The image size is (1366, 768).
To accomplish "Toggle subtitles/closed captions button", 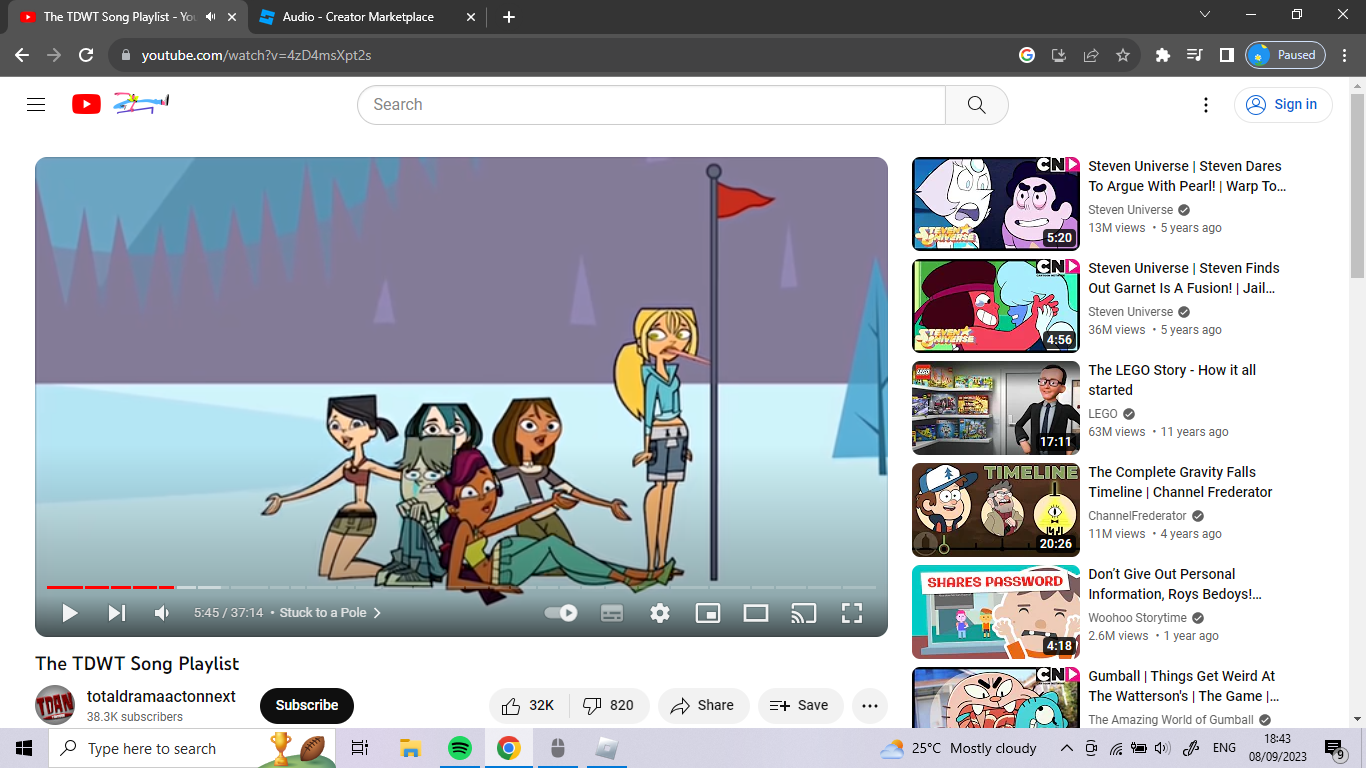I will click(x=612, y=613).
